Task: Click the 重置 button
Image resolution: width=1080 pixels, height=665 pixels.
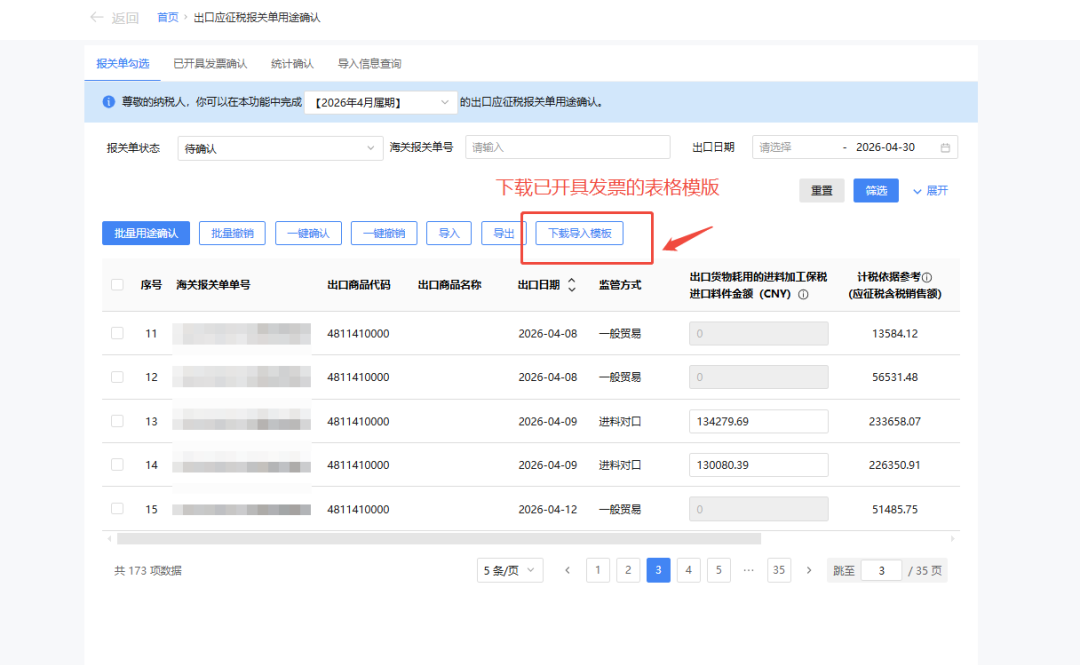Action: click(822, 191)
